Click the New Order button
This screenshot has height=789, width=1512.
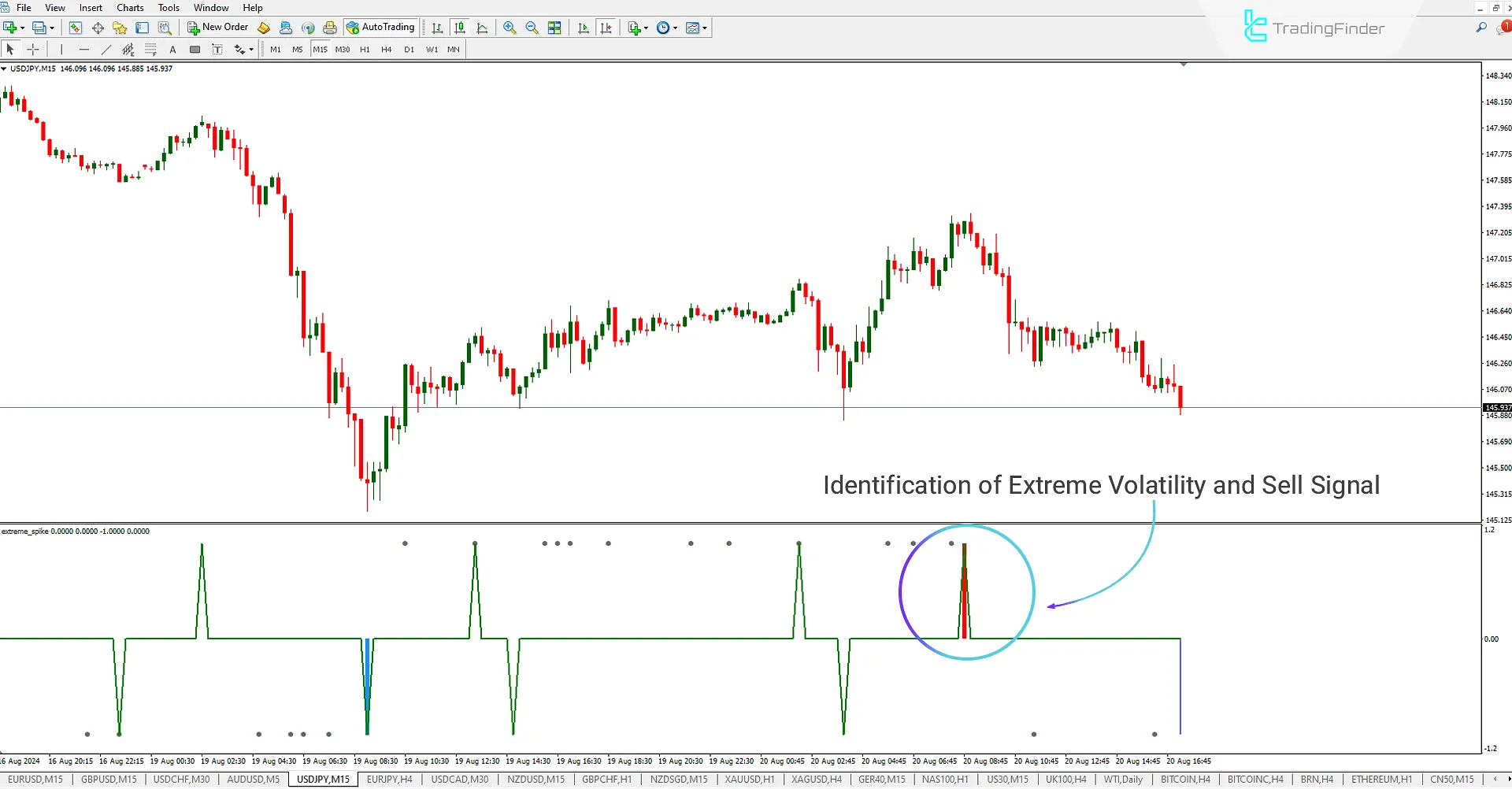(x=218, y=28)
